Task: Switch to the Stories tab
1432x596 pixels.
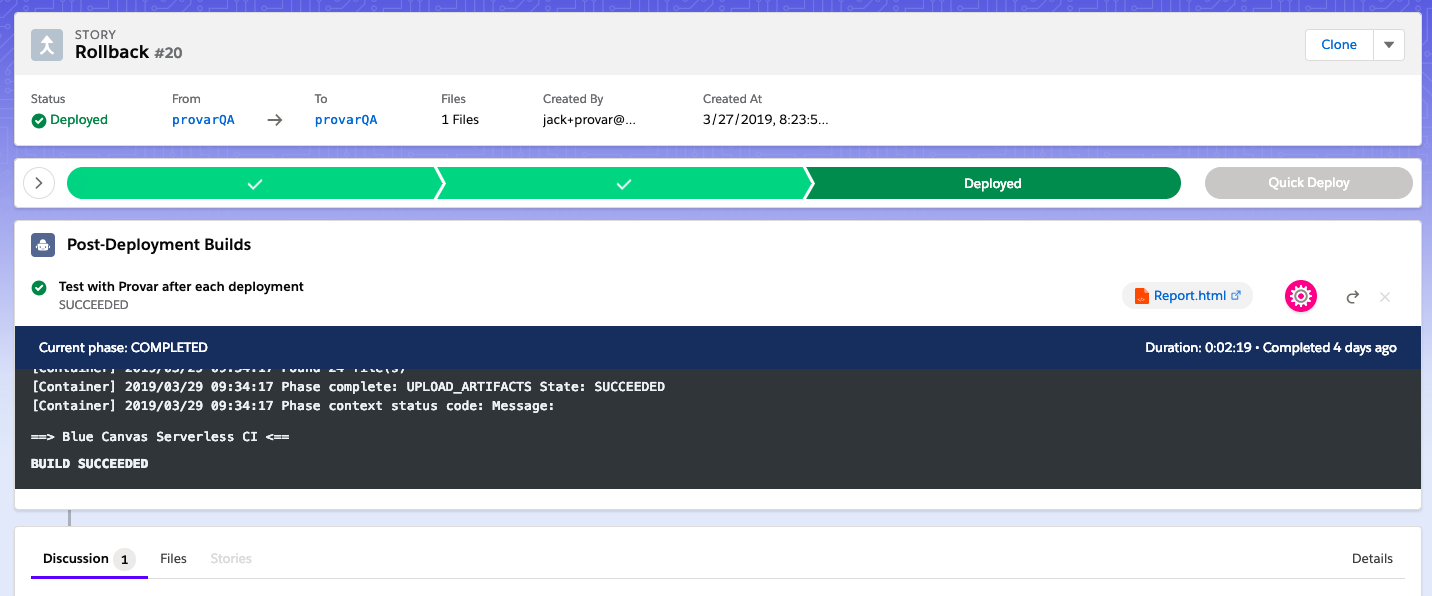Action: click(231, 559)
